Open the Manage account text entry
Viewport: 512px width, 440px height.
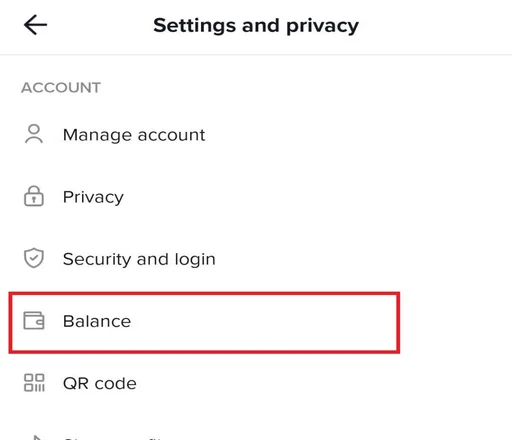click(134, 135)
